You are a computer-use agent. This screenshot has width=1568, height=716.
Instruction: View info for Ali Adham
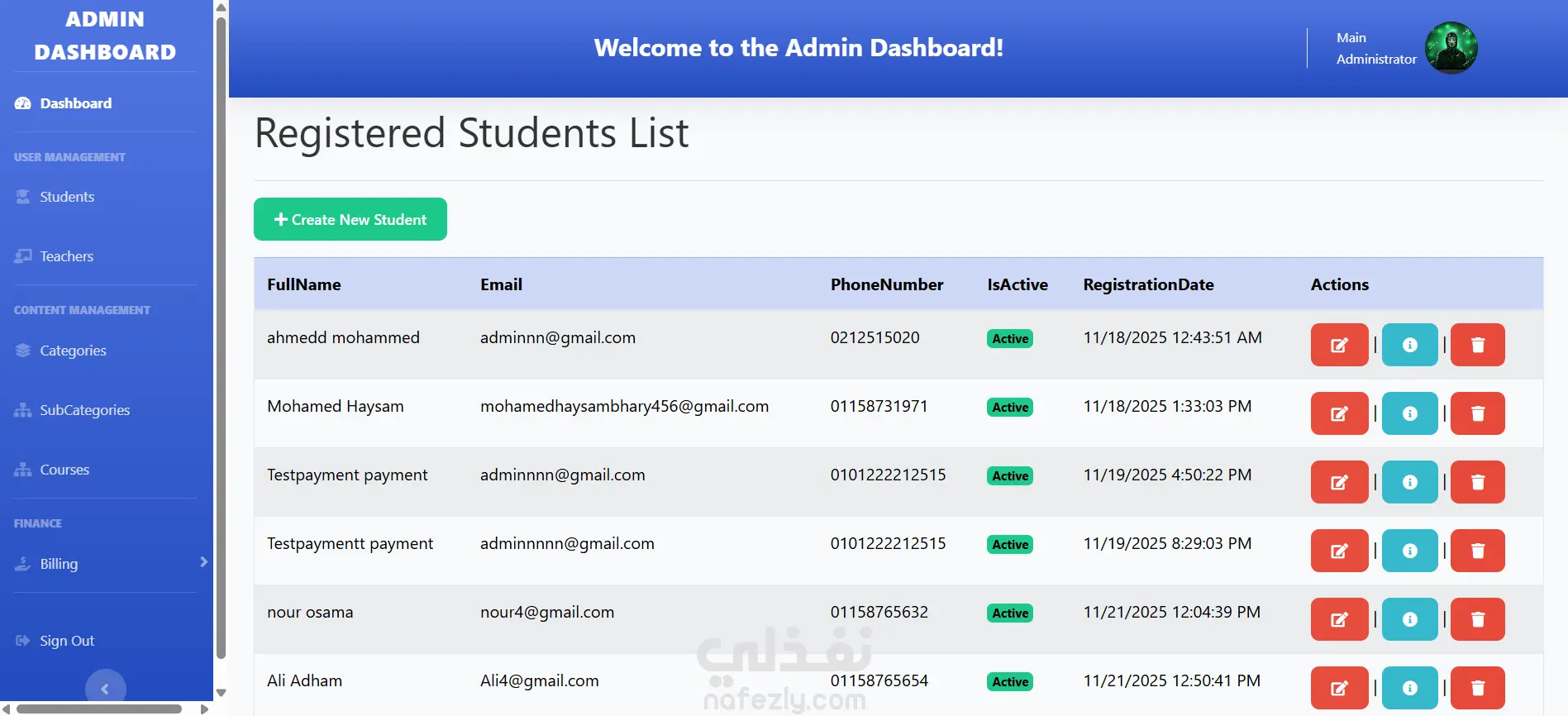(x=1409, y=688)
